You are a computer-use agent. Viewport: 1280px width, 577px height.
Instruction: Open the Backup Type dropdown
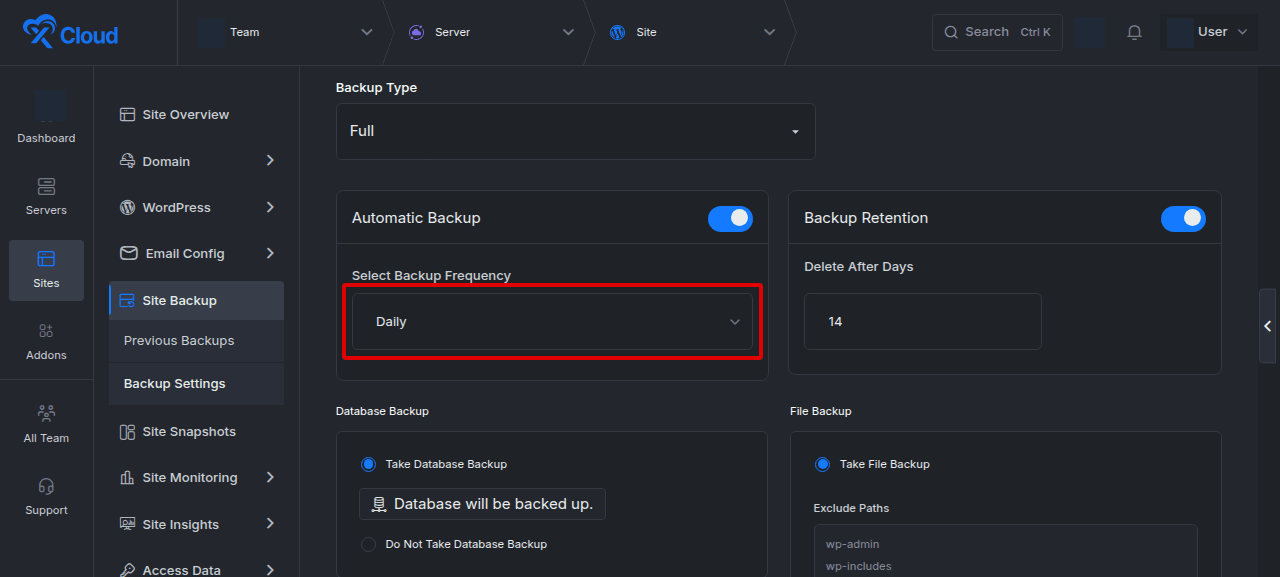coord(576,131)
